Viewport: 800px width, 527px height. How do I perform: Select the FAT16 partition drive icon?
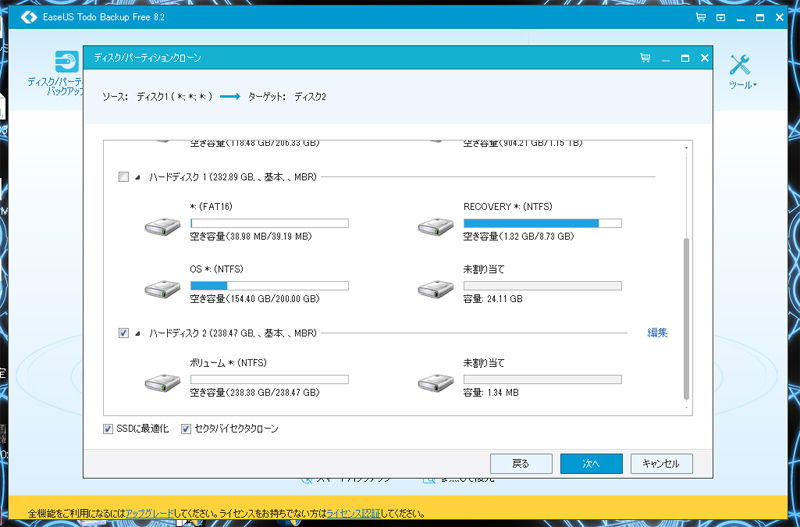point(162,227)
